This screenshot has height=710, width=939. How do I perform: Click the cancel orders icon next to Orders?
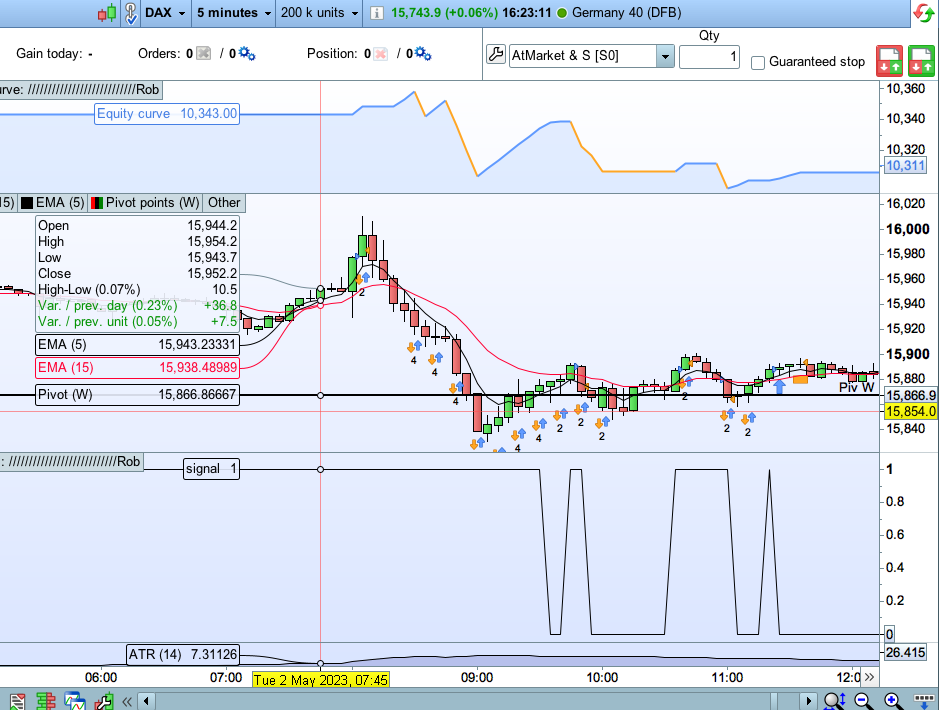coord(204,54)
